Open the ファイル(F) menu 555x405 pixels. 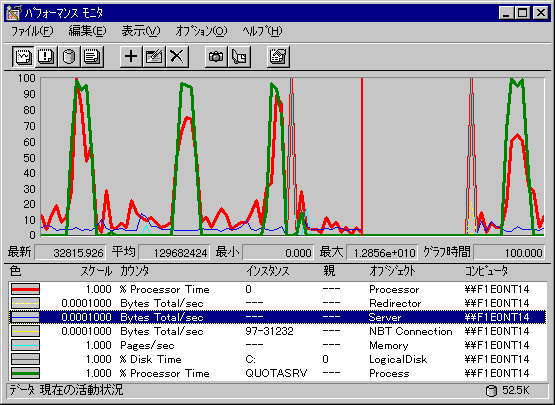click(x=32, y=31)
